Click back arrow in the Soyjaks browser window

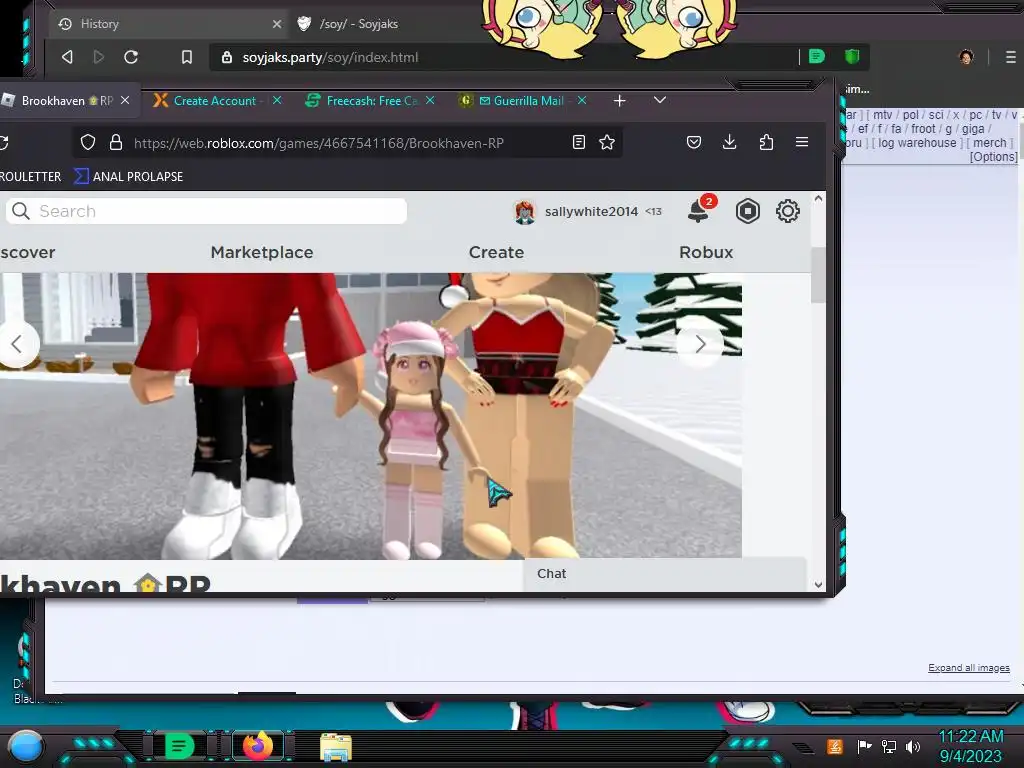coord(67,57)
